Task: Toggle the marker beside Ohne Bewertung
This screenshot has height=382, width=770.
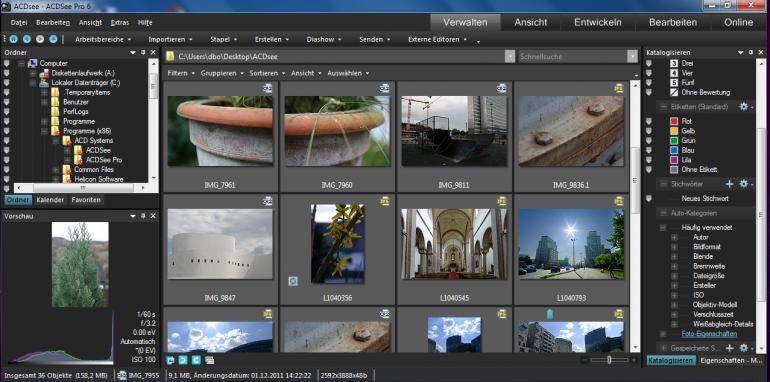Action: tap(649, 92)
